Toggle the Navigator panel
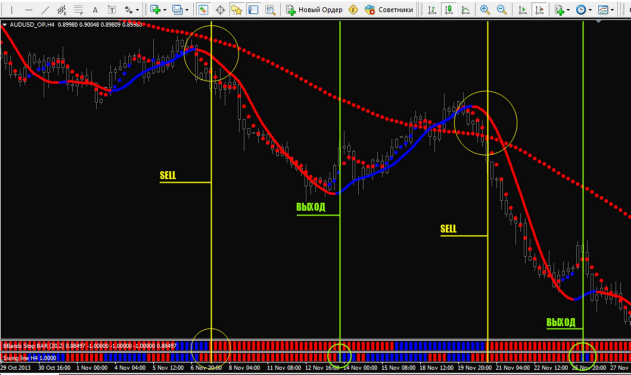Screen dimensions: 631x375 237,10
